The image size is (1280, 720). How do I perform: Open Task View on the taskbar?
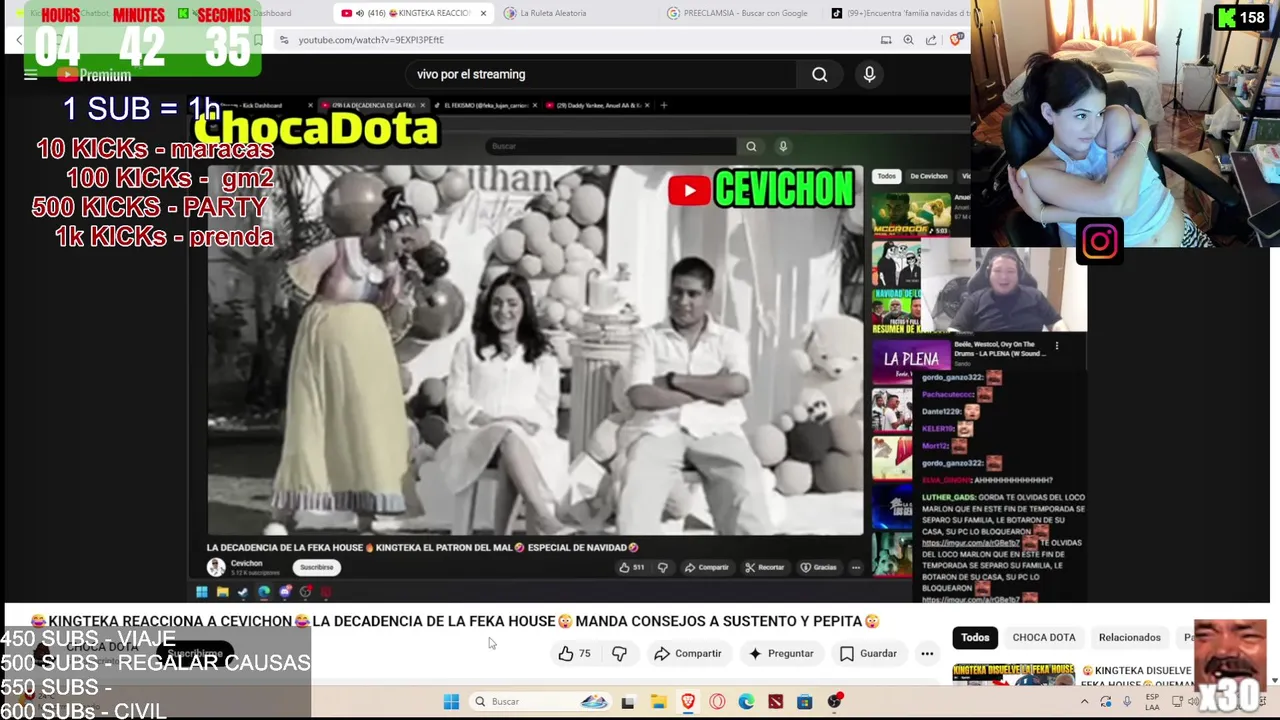[628, 702]
